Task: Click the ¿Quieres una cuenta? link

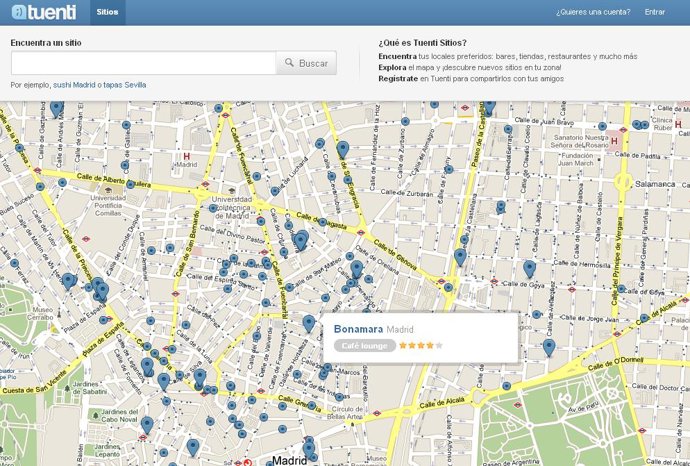Action: [x=593, y=13]
